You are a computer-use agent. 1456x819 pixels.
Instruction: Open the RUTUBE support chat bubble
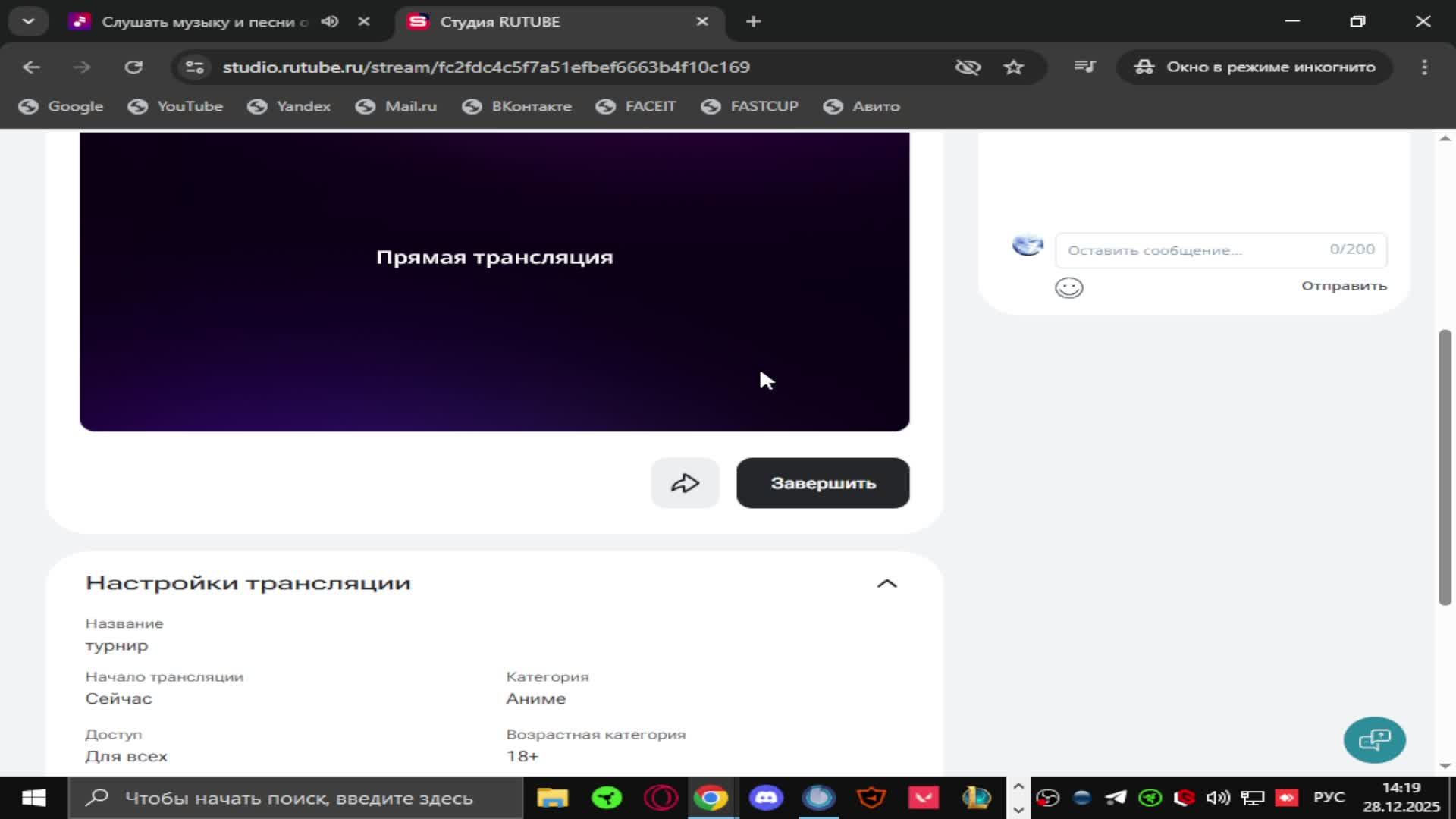coord(1375,739)
